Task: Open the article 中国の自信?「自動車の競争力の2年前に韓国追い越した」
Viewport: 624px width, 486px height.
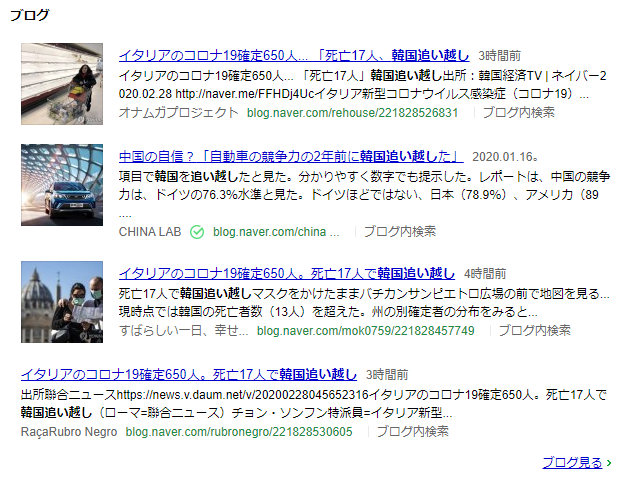Action: click(291, 156)
